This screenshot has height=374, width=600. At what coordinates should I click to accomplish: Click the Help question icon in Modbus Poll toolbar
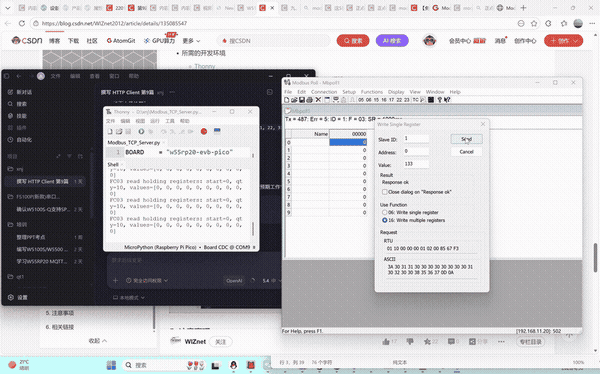click(439, 100)
